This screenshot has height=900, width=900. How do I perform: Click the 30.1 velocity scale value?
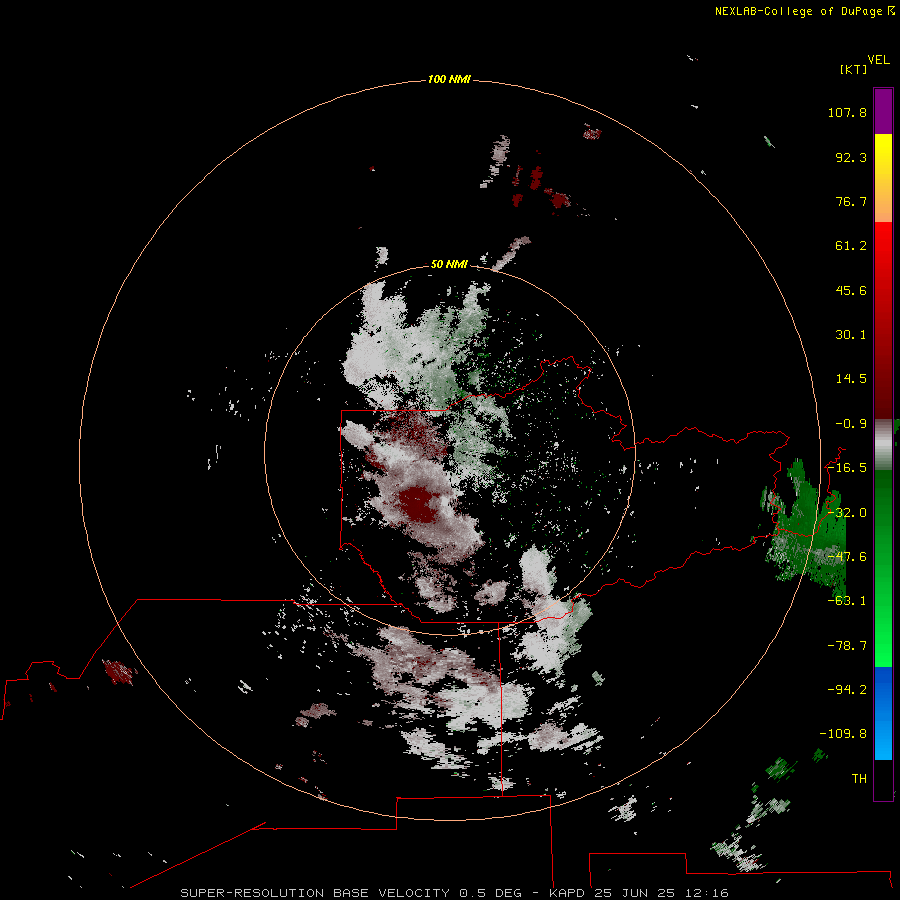point(851,335)
